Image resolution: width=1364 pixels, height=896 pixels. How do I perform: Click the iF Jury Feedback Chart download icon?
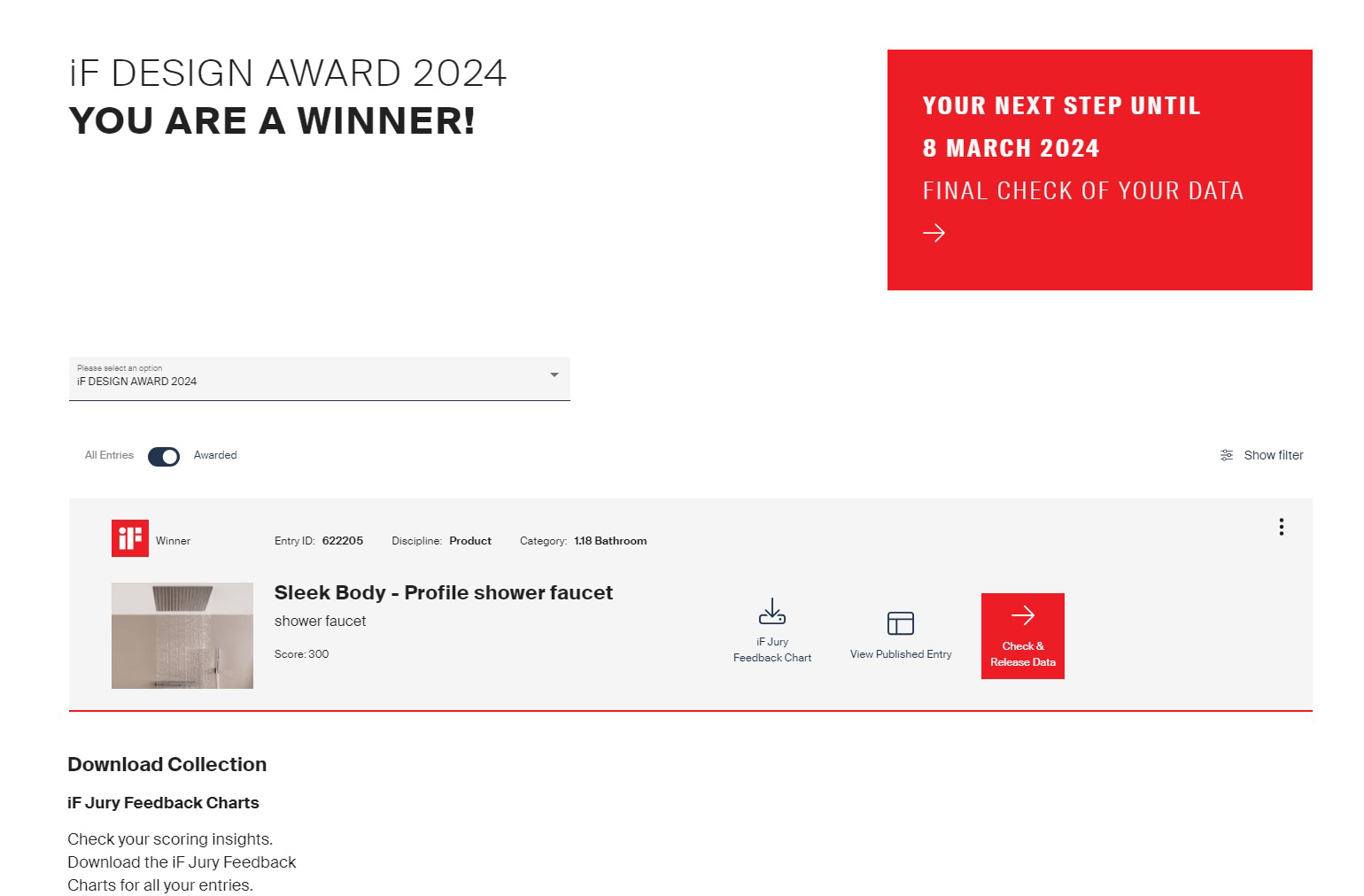(771, 612)
